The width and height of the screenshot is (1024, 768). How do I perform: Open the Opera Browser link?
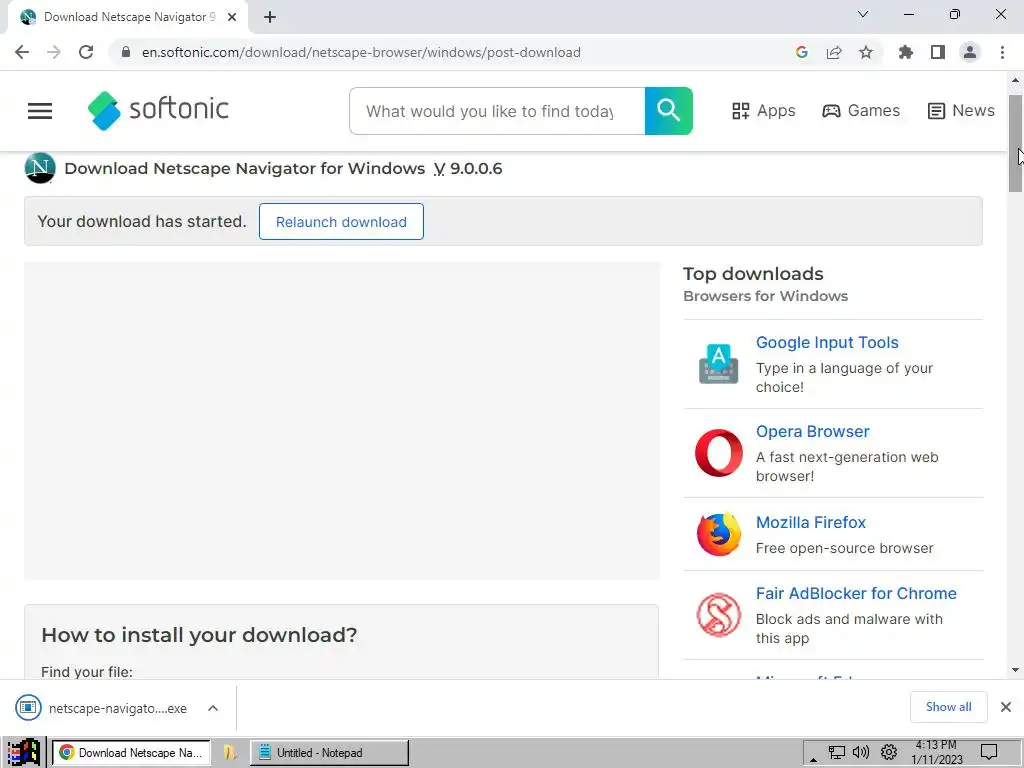(812, 432)
